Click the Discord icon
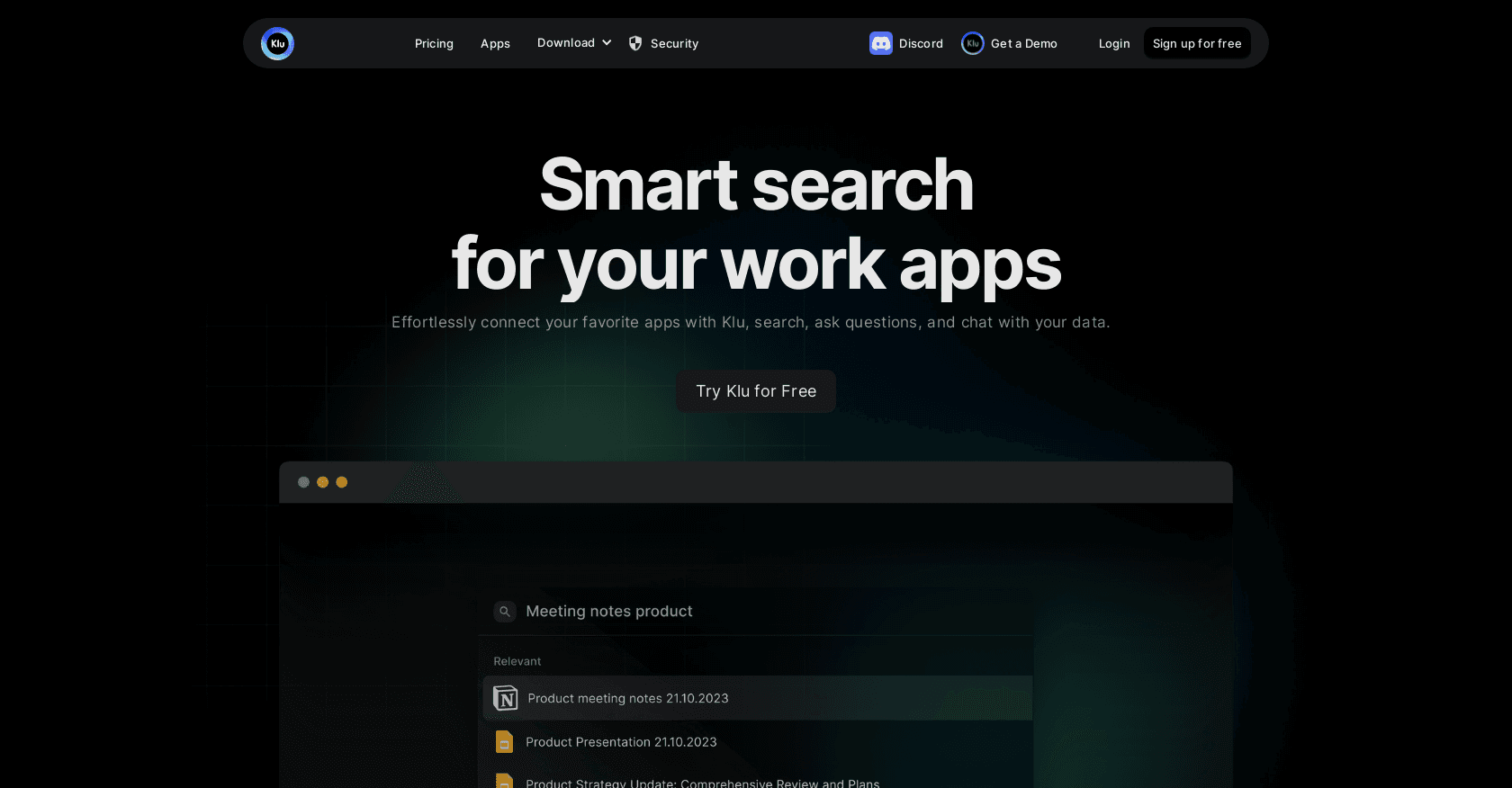 881,43
